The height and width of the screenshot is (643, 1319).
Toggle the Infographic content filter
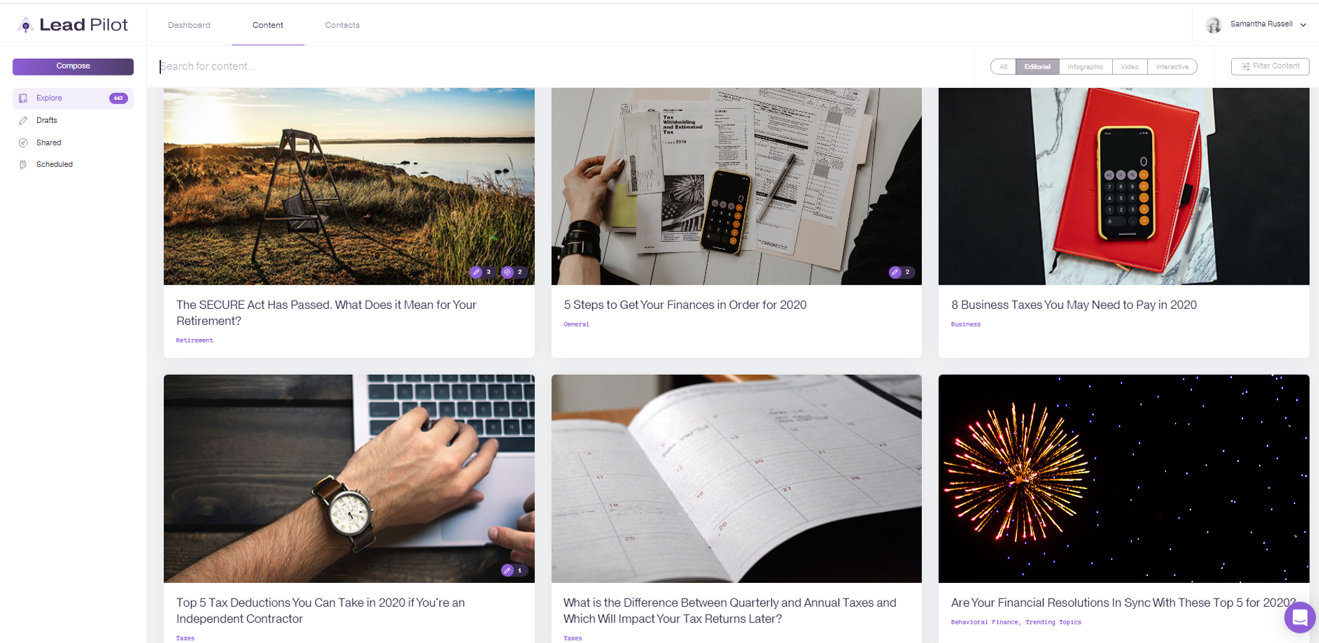click(x=1085, y=67)
